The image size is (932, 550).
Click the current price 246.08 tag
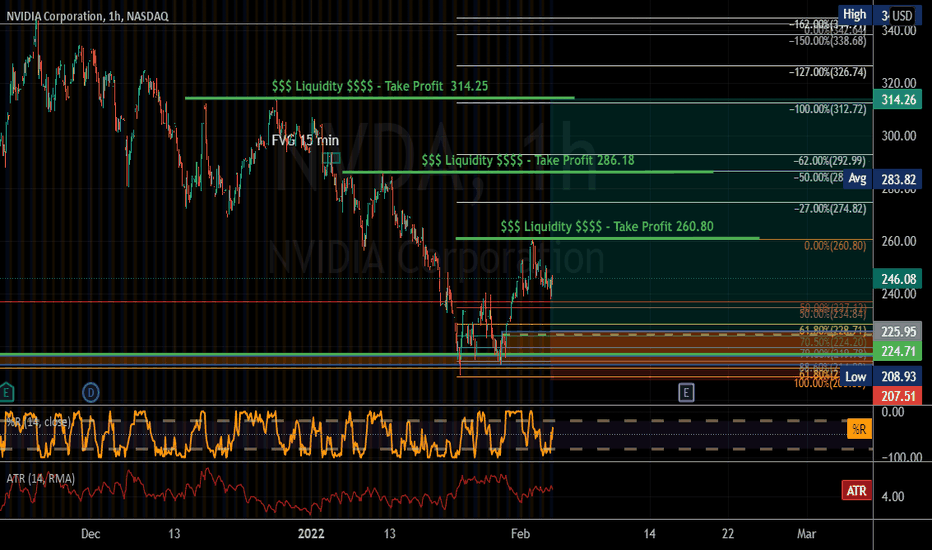click(898, 279)
